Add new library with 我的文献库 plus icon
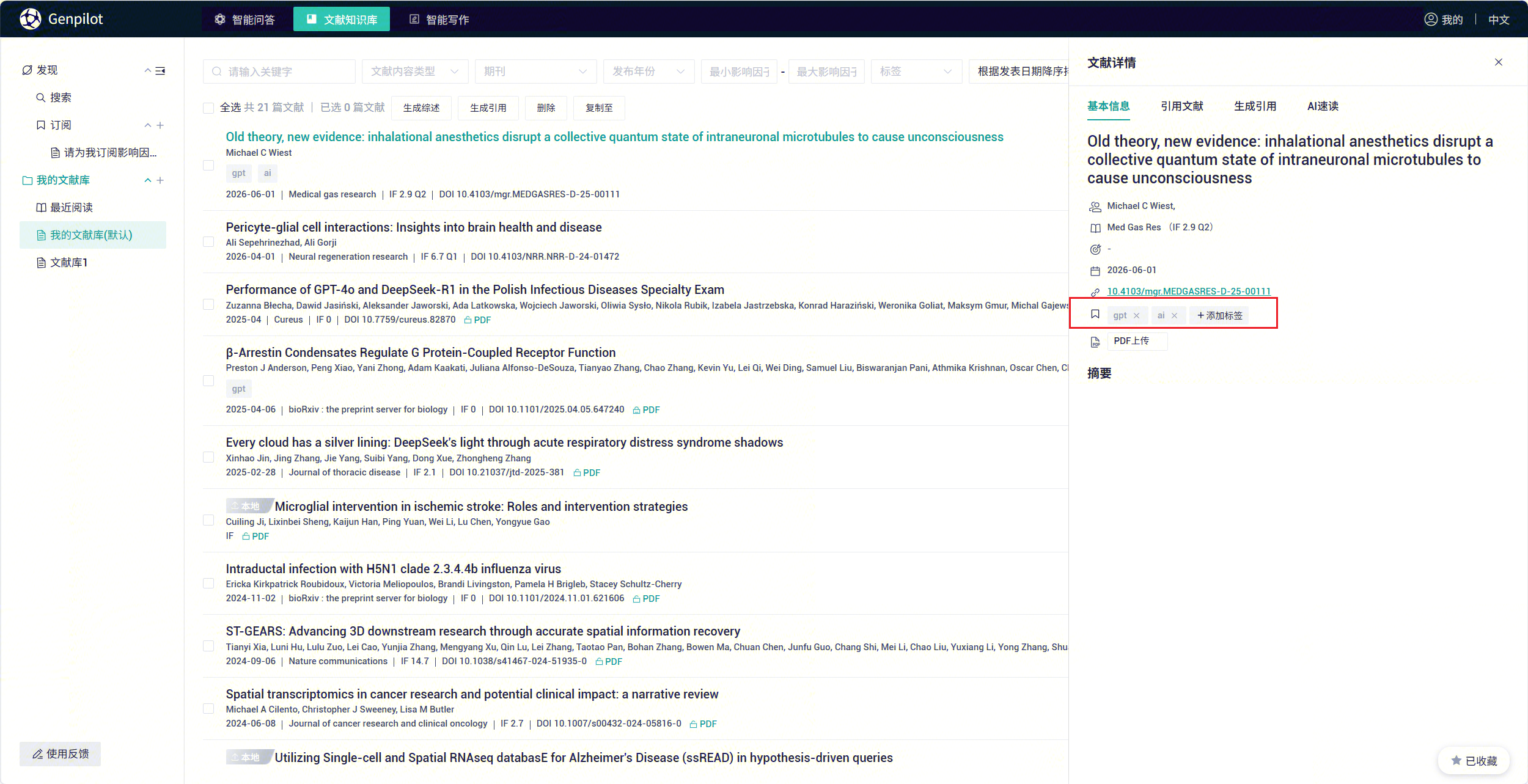 pyautogui.click(x=160, y=180)
